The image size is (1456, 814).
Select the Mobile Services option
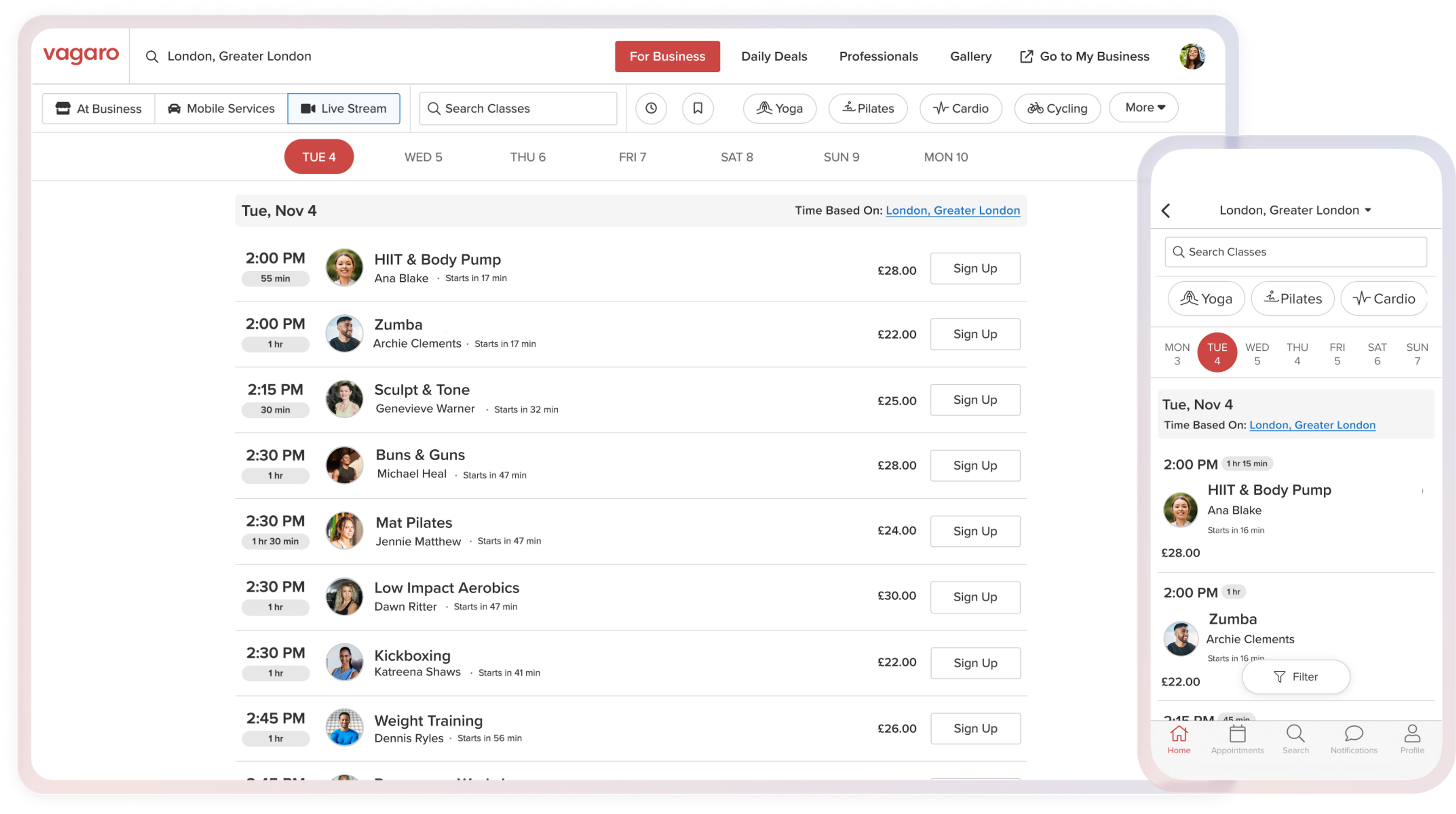221,108
